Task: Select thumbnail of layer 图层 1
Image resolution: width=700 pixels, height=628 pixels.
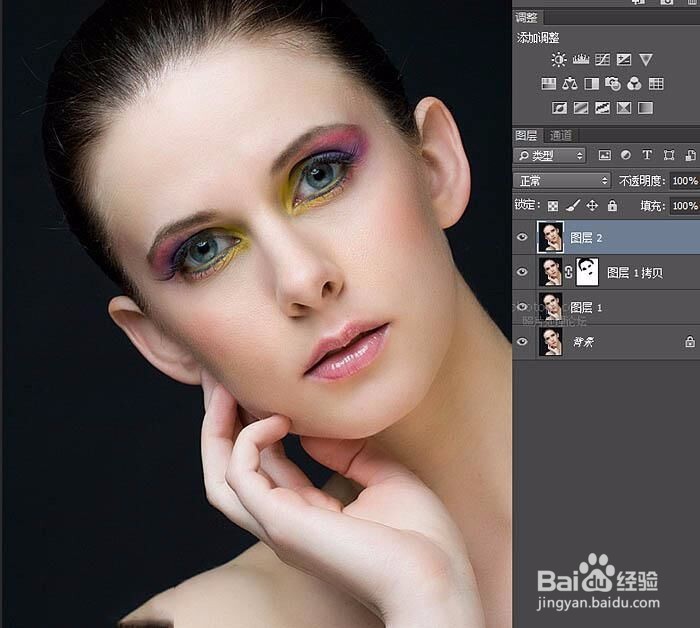Action: 550,307
